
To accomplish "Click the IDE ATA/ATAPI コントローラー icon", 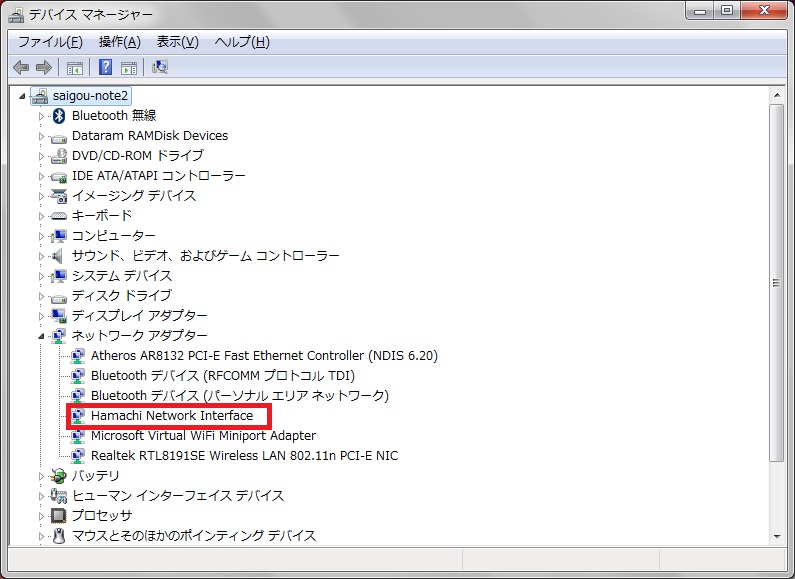I will [59, 177].
